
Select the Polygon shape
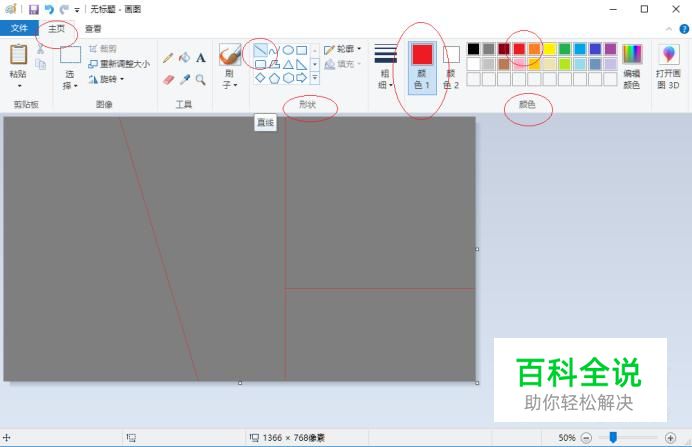274,64
